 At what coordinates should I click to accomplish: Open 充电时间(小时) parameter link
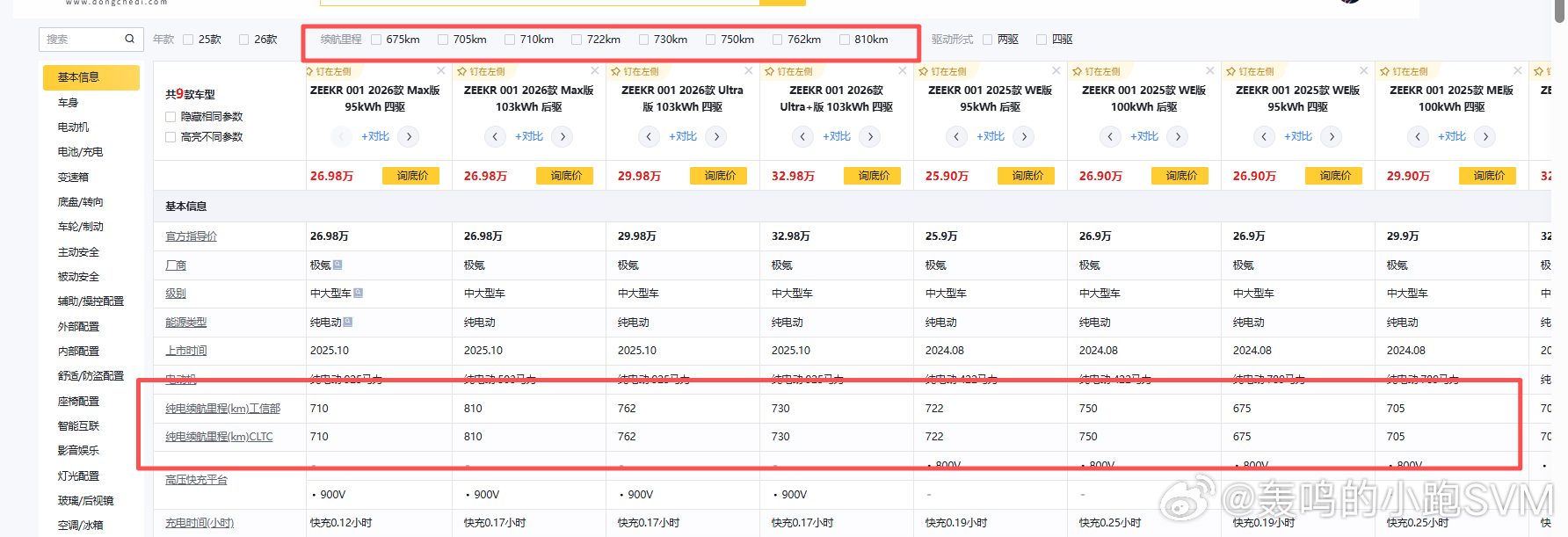point(200,523)
